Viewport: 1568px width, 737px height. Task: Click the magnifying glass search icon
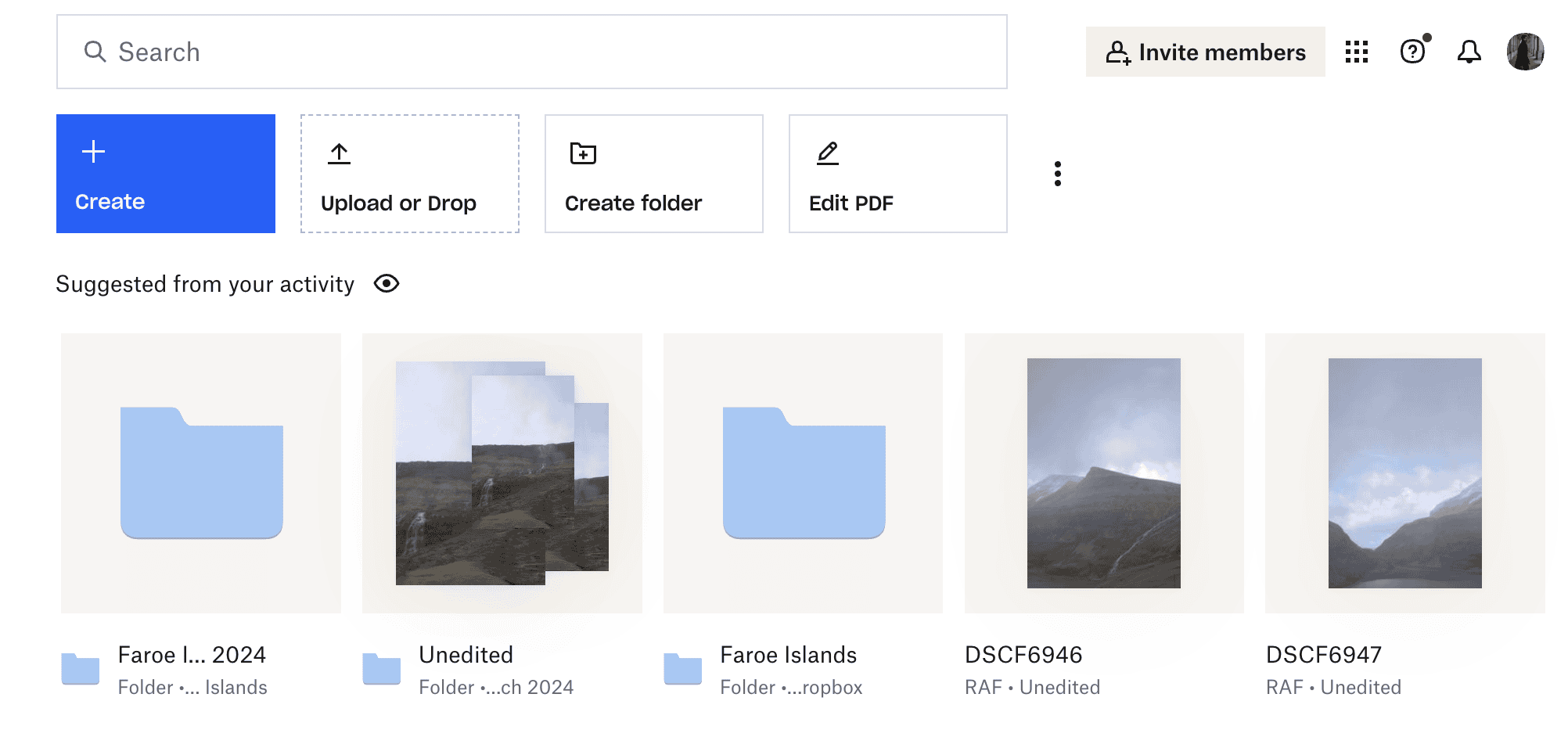click(95, 52)
